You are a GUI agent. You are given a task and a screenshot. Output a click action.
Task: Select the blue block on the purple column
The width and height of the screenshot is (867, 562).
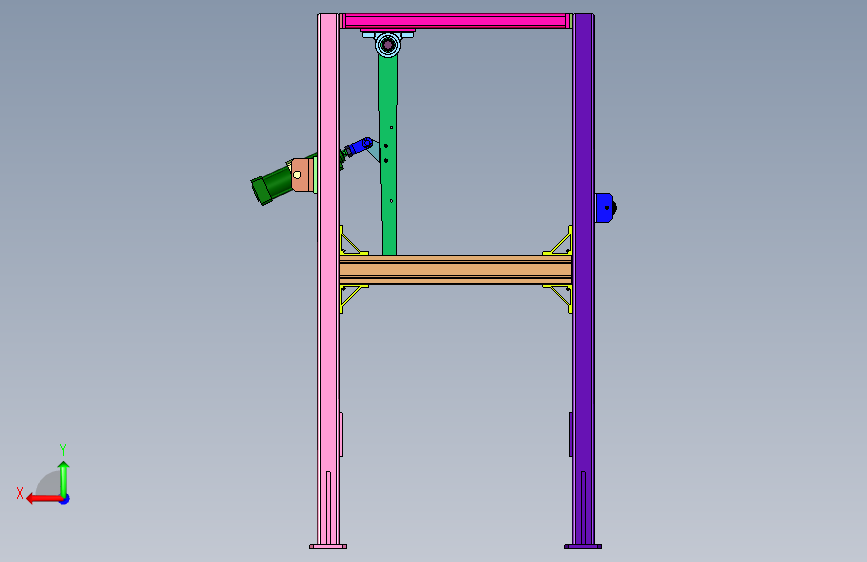(604, 208)
